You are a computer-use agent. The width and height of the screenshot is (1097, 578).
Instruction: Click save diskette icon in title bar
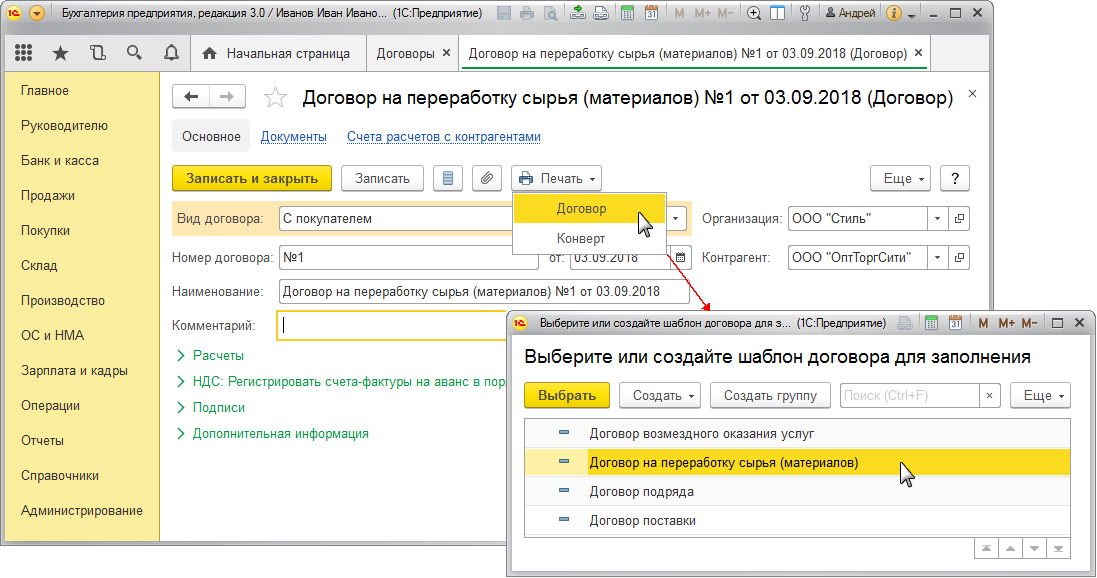(504, 13)
